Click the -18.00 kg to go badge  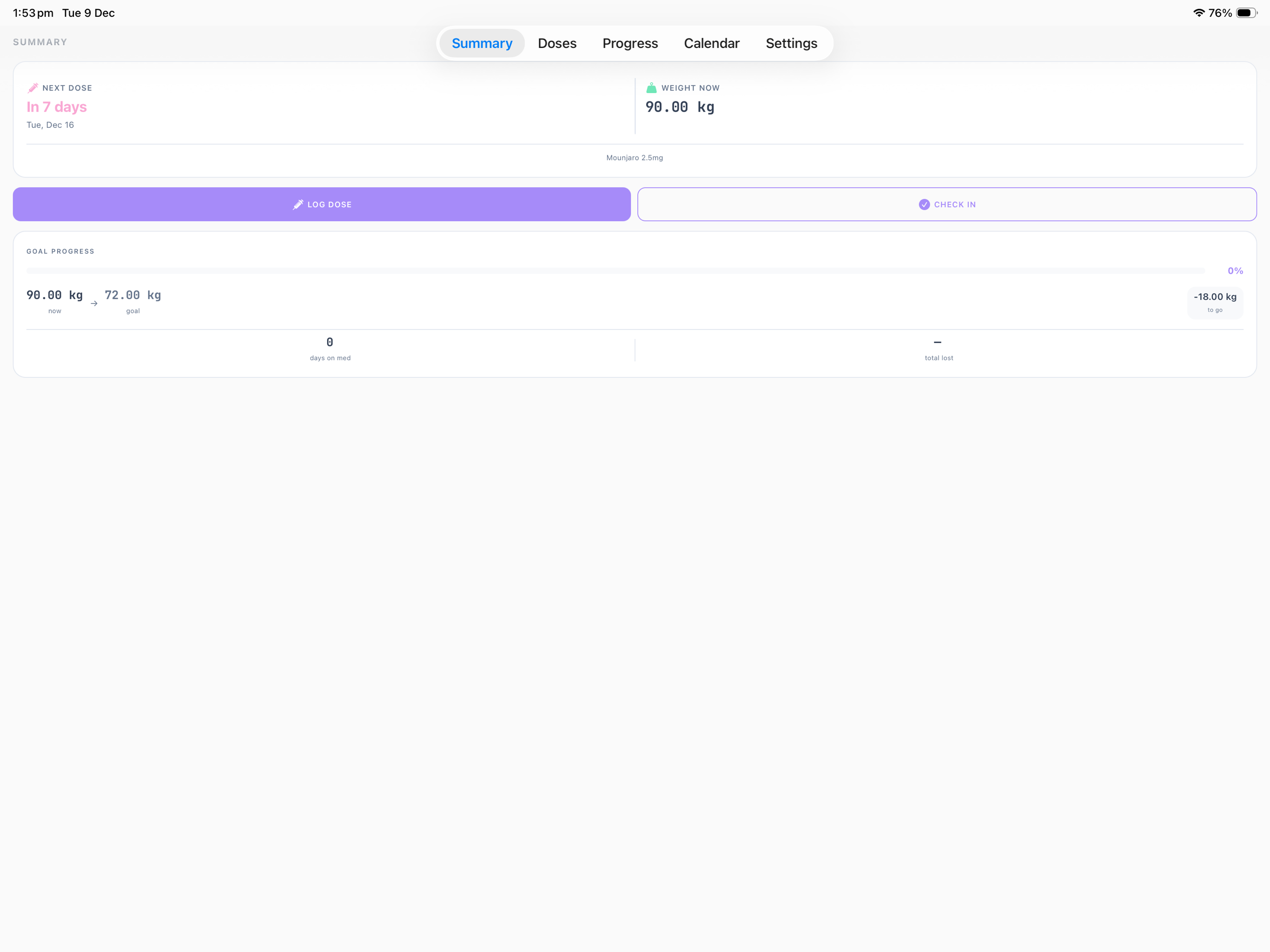(1215, 303)
